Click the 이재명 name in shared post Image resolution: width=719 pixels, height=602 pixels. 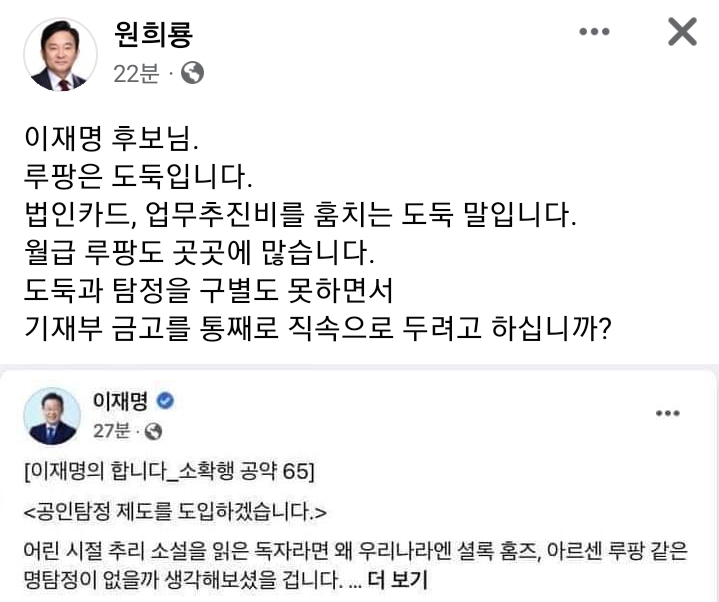pyautogui.click(x=120, y=402)
